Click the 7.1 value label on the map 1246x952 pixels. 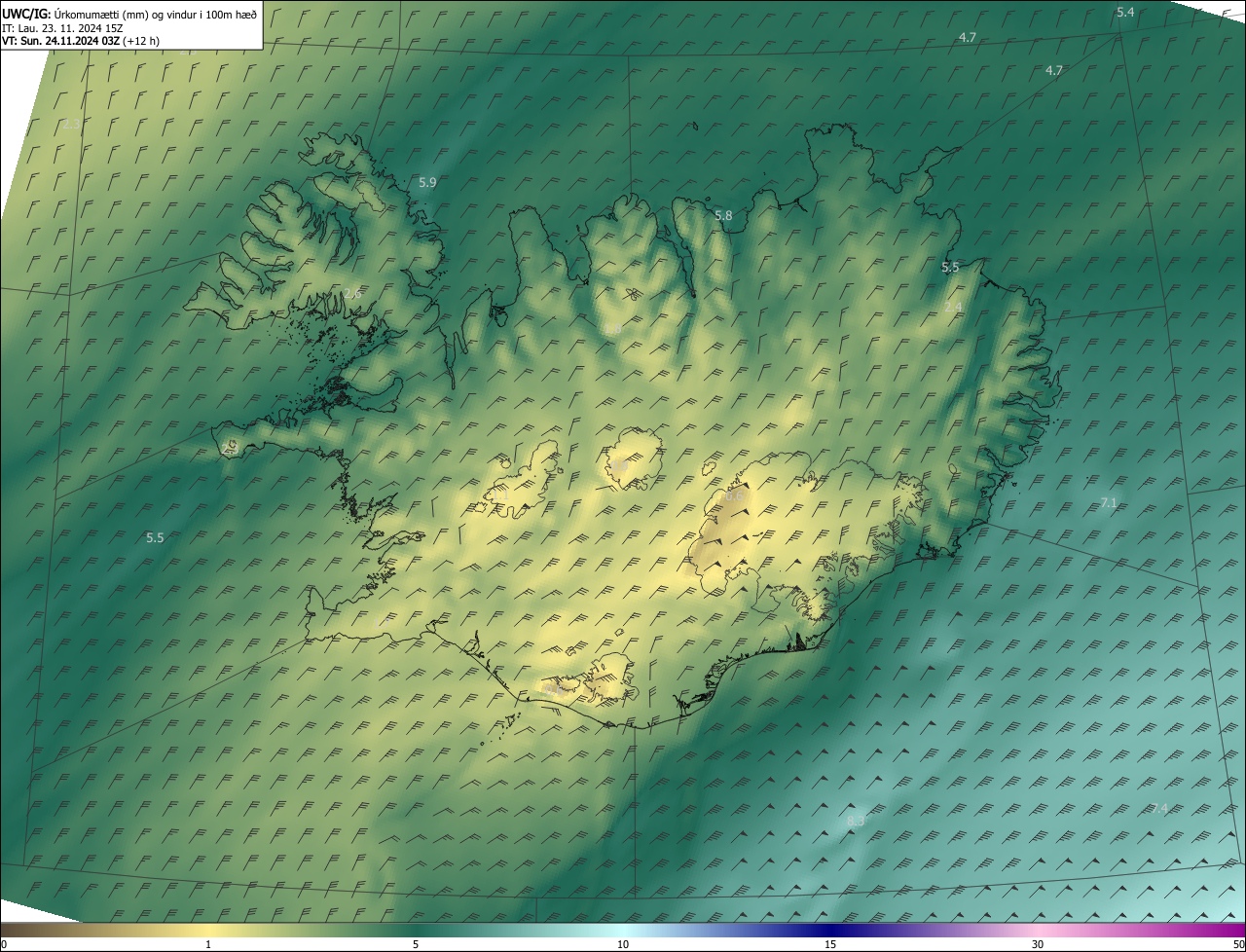1109,502
